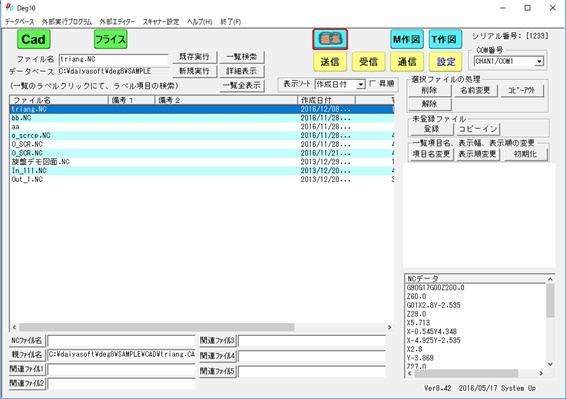The image size is (566, 399).
Task: Click the yellow 通信 button
Action: 407,62
